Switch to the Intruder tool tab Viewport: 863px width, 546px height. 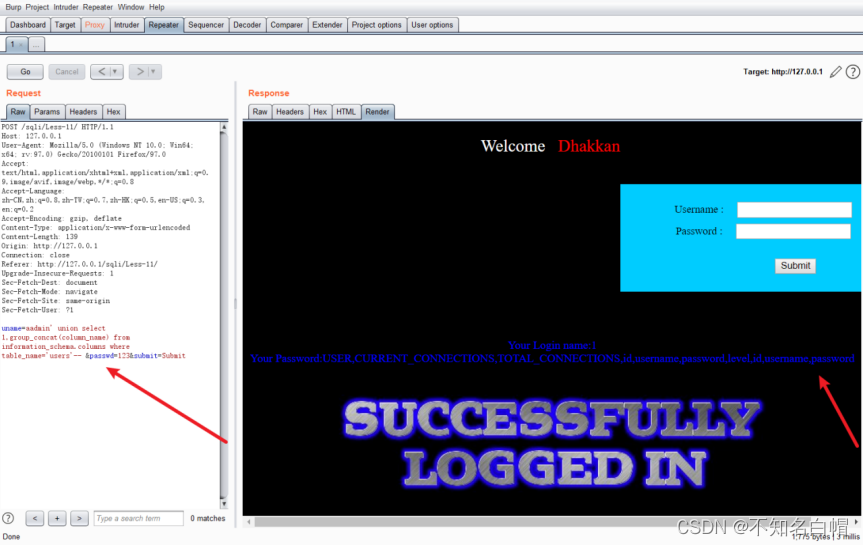tap(127, 25)
